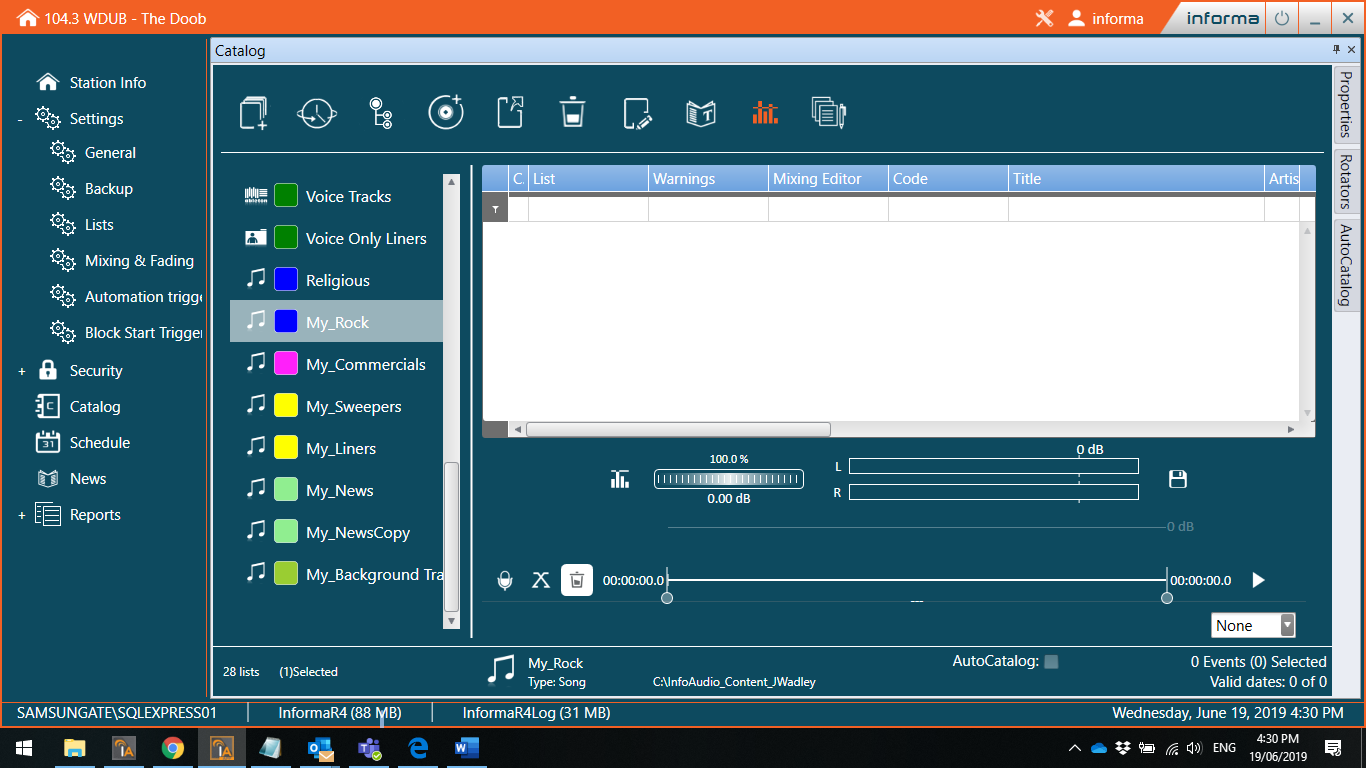Expand the Reports section

tap(22, 514)
